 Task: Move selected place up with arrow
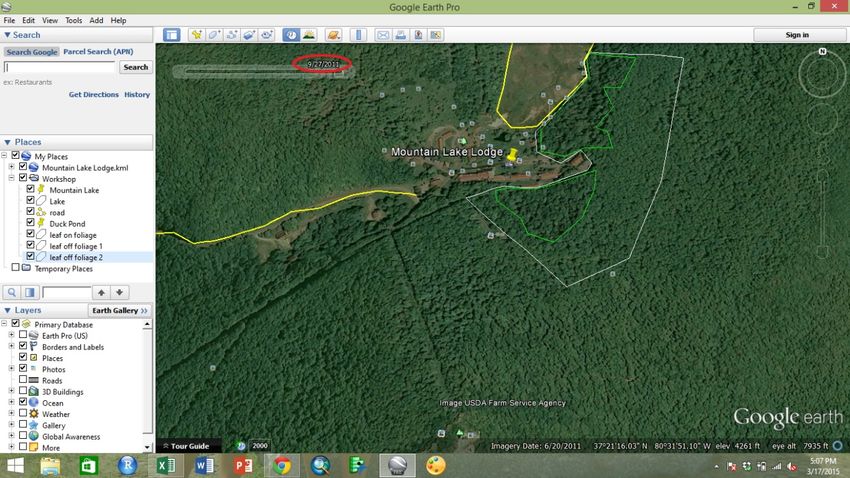101,293
